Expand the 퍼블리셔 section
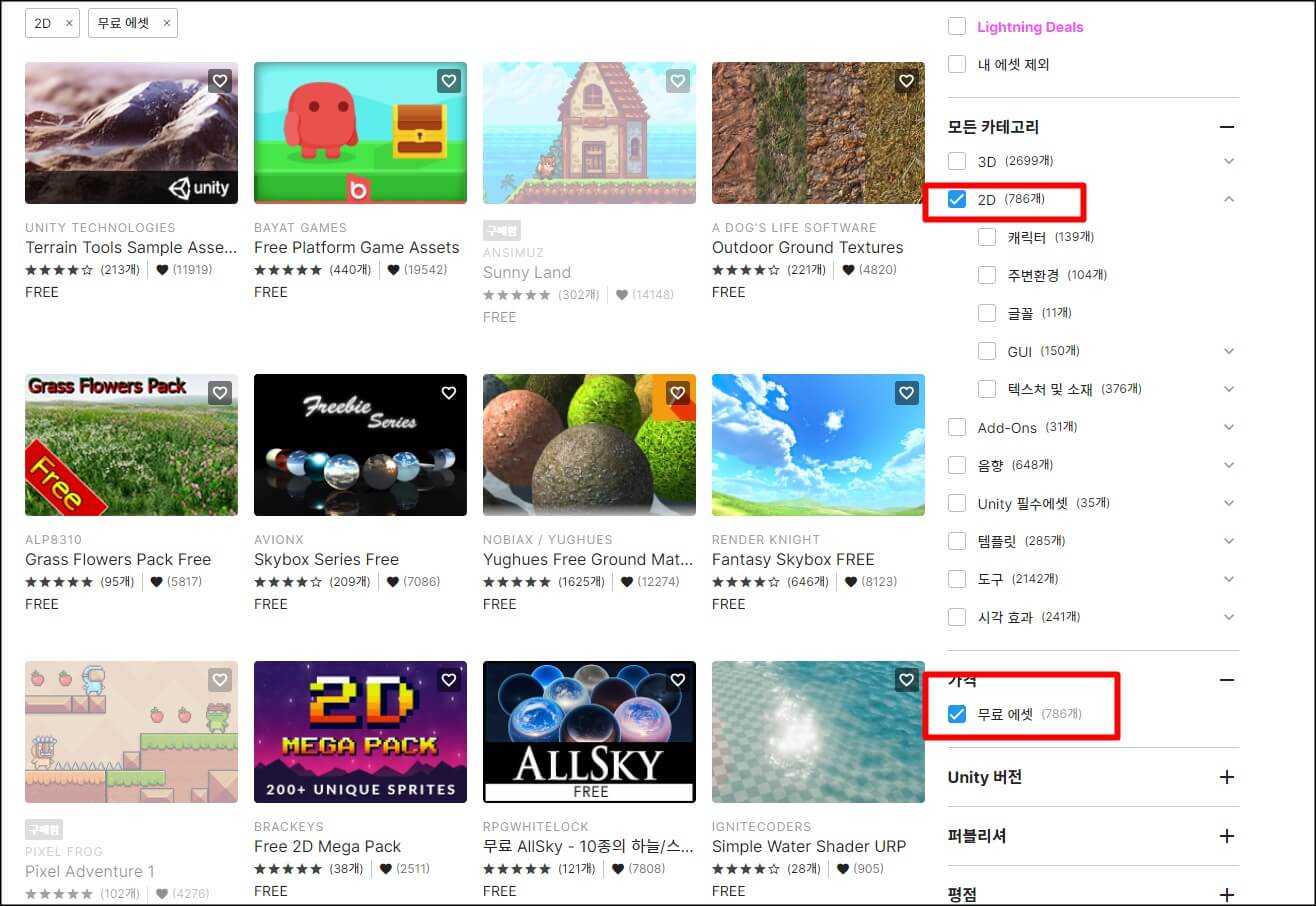This screenshot has width=1316, height=906. pyautogui.click(x=1227, y=836)
